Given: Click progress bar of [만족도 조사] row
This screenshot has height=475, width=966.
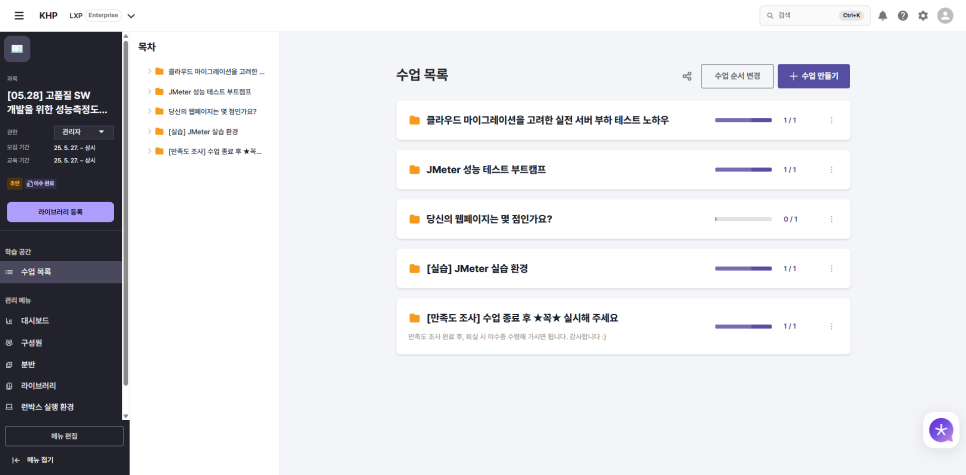Looking at the screenshot, I should (x=743, y=327).
